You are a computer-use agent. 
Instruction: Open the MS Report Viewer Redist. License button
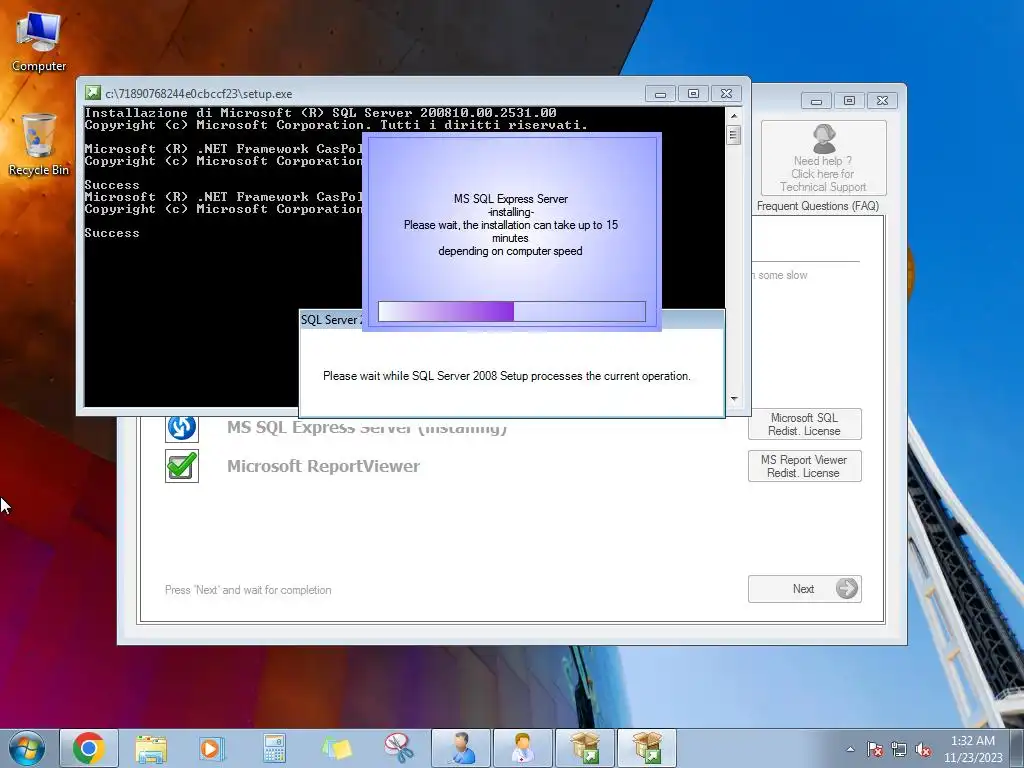click(804, 466)
